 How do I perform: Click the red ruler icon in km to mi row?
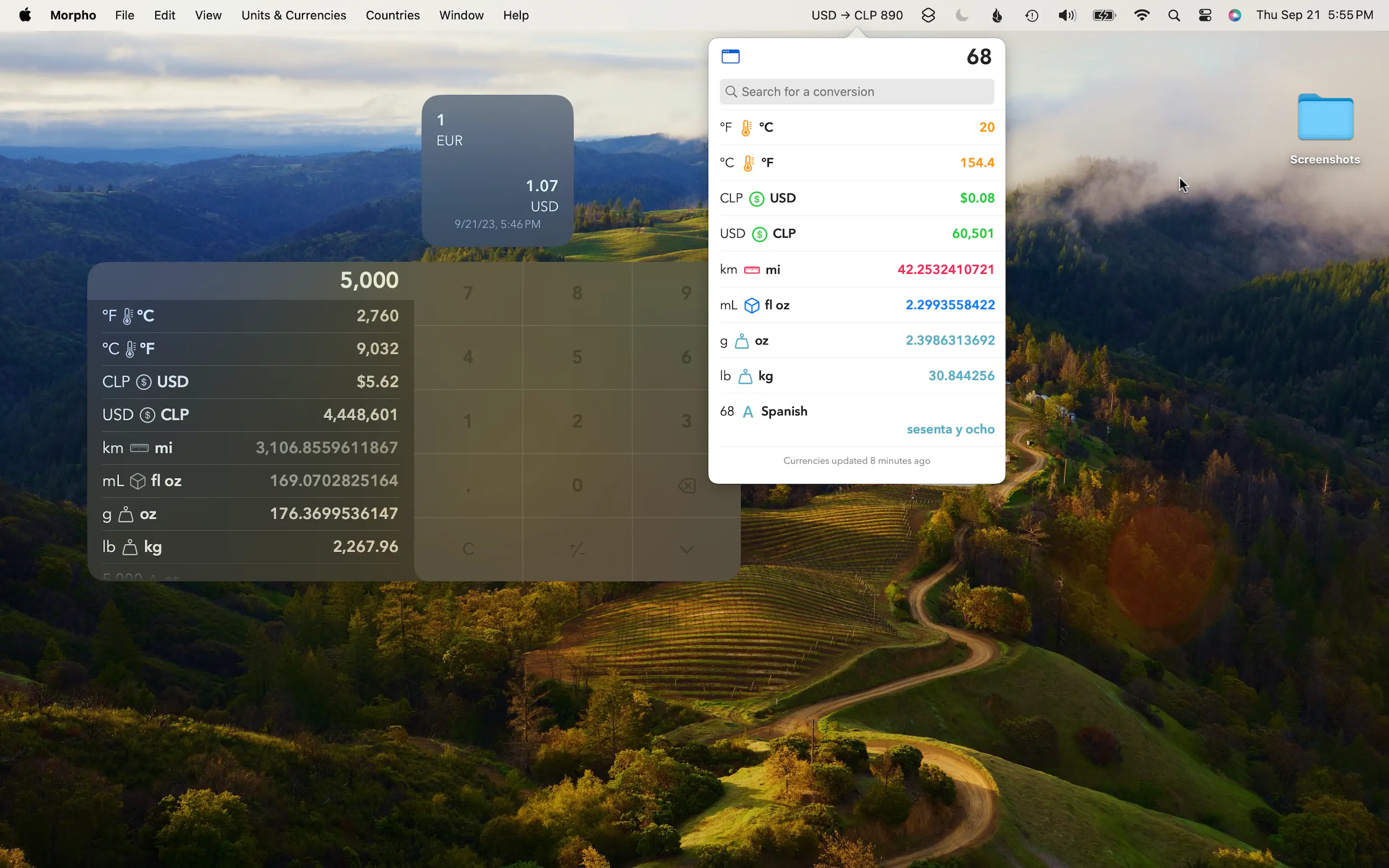point(751,270)
